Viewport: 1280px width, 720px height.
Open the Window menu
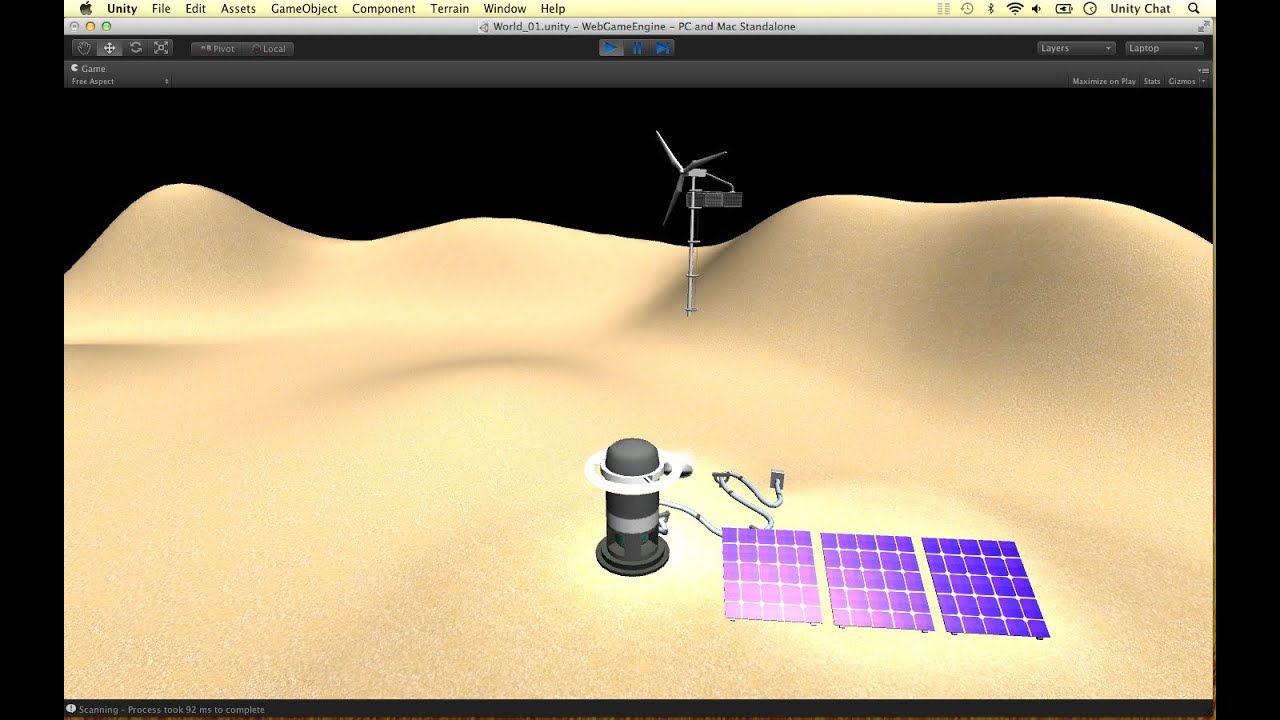click(504, 8)
